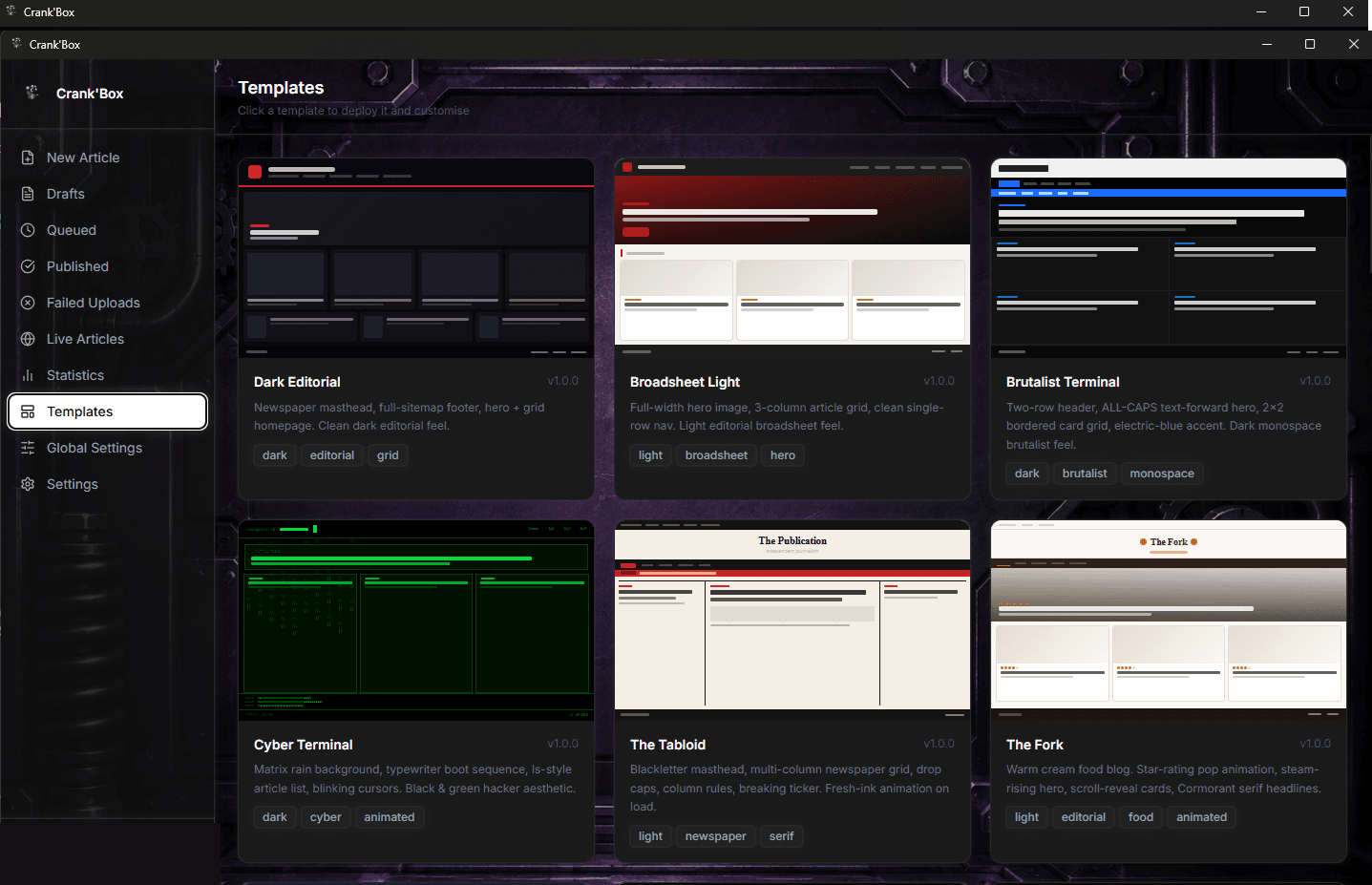
Task: Click the 'grid' tag on Dark Editorial
Action: pos(388,455)
